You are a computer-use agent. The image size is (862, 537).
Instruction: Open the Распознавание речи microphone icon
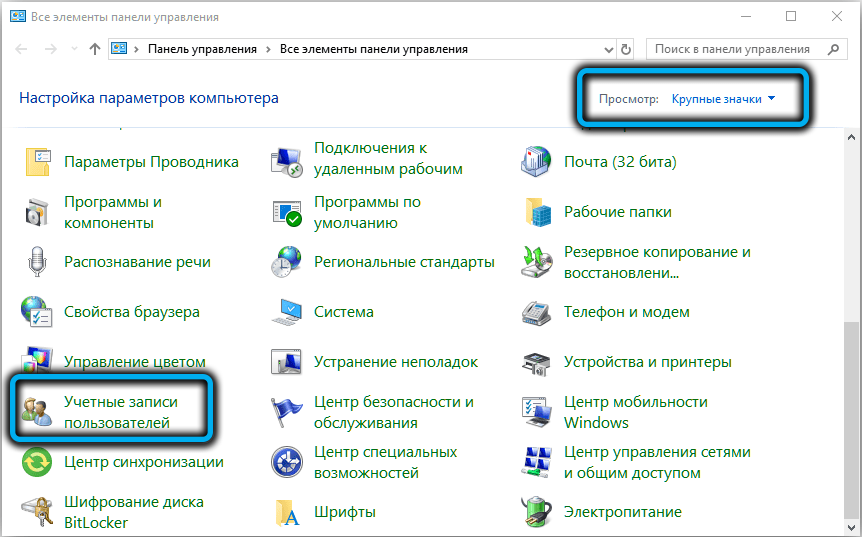coord(38,262)
